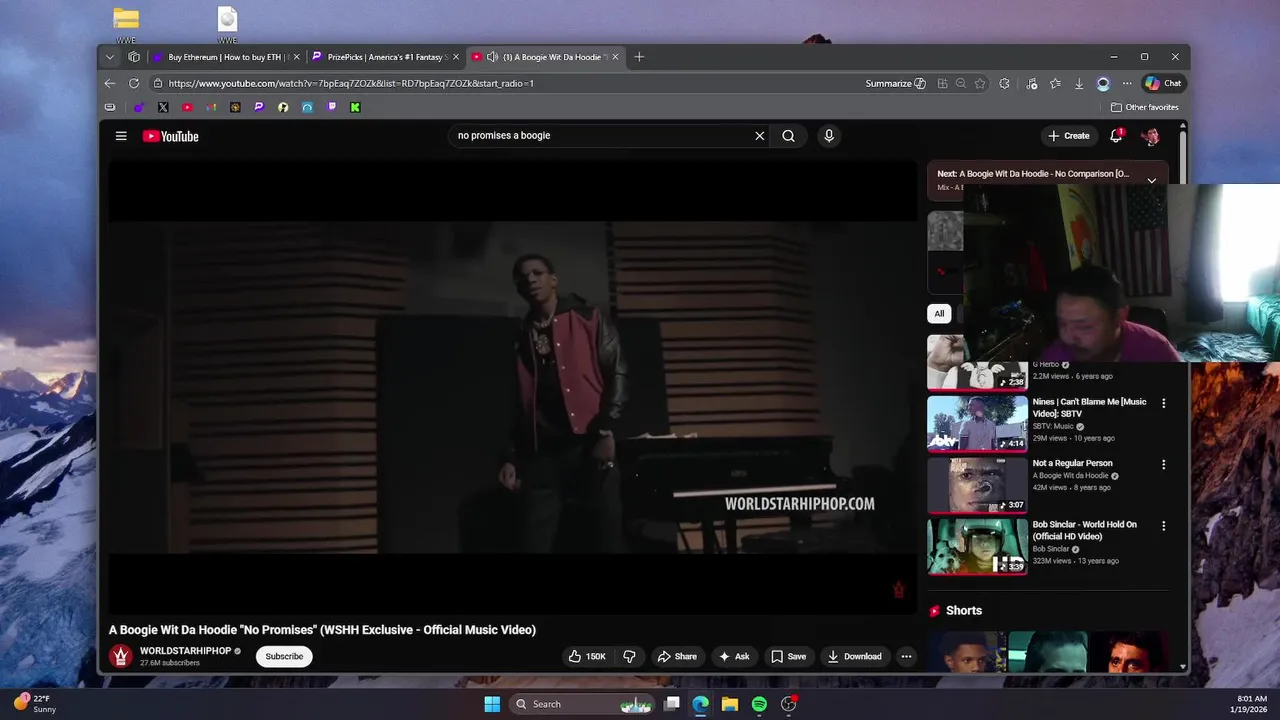The width and height of the screenshot is (1280, 720).
Task: Switch to PrizePicks tab
Action: pyautogui.click(x=385, y=57)
